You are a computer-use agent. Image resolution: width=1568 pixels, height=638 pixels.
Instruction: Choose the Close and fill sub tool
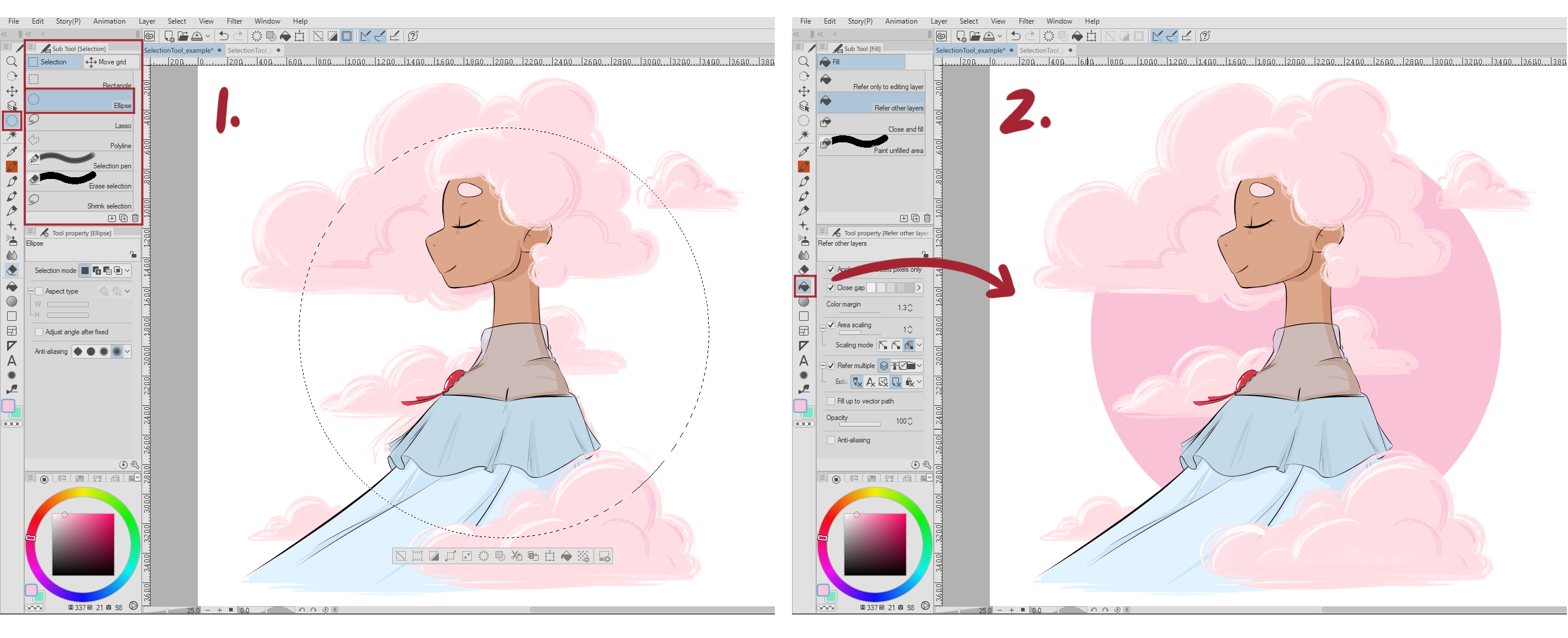click(x=871, y=123)
